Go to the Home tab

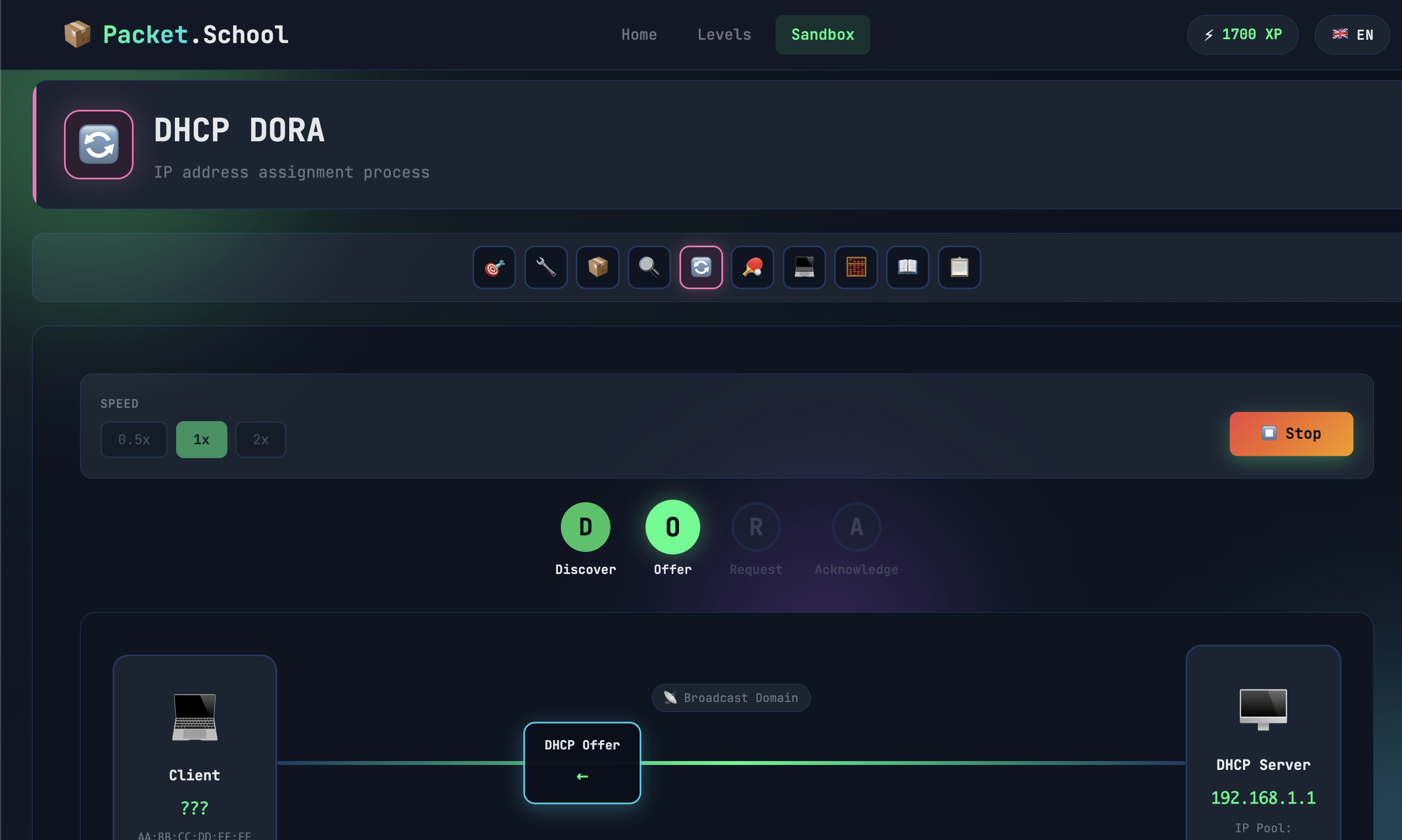639,35
